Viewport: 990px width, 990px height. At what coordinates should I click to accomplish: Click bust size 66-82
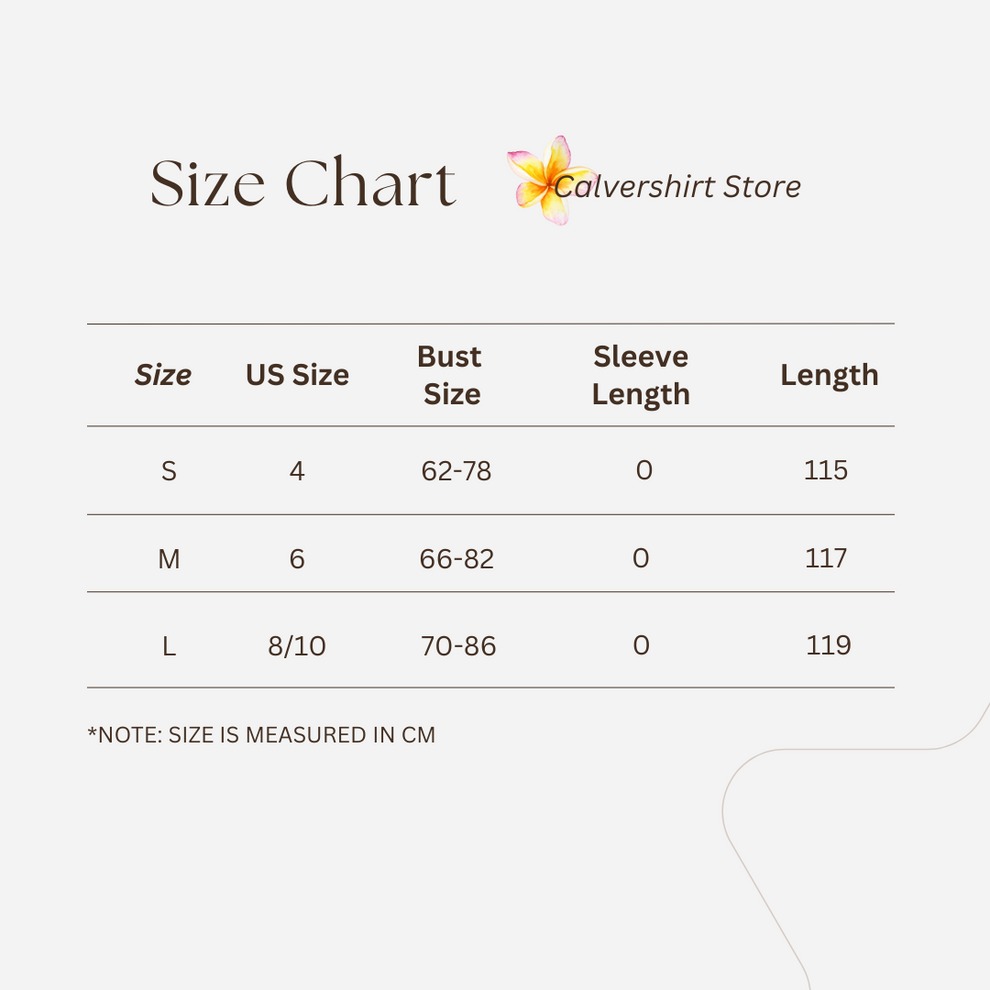point(456,559)
